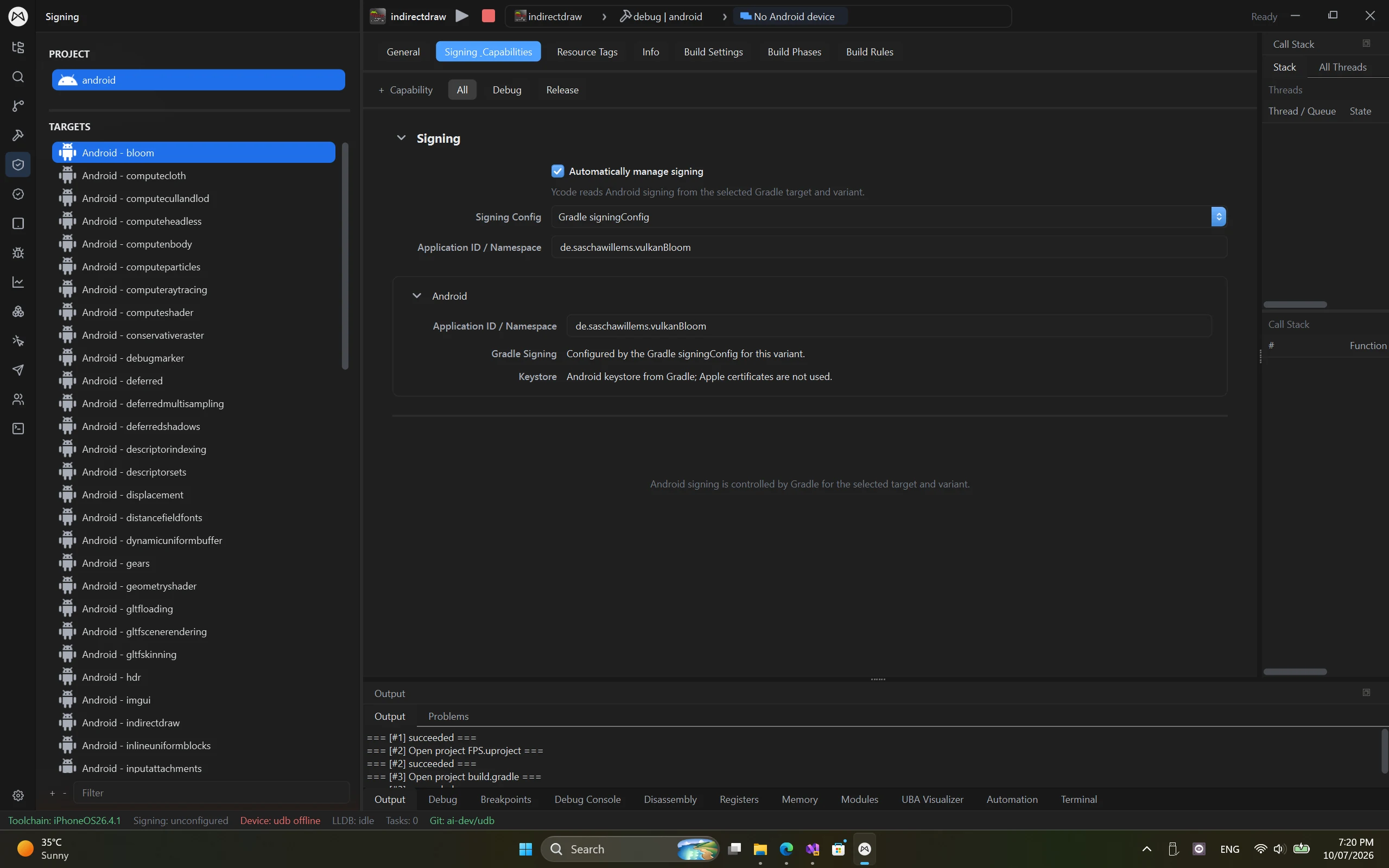This screenshot has width=1389, height=868.
Task: Select the Android - gears target
Action: point(193,563)
